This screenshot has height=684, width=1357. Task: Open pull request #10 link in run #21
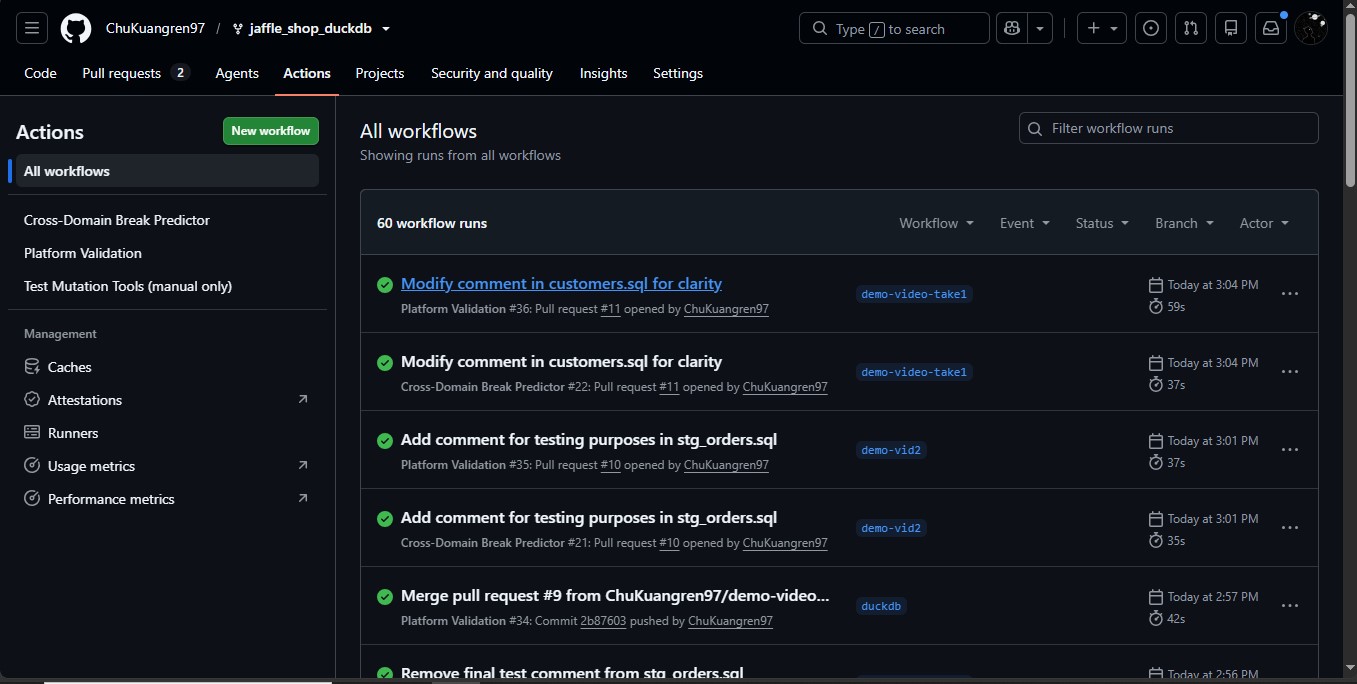[x=669, y=543]
